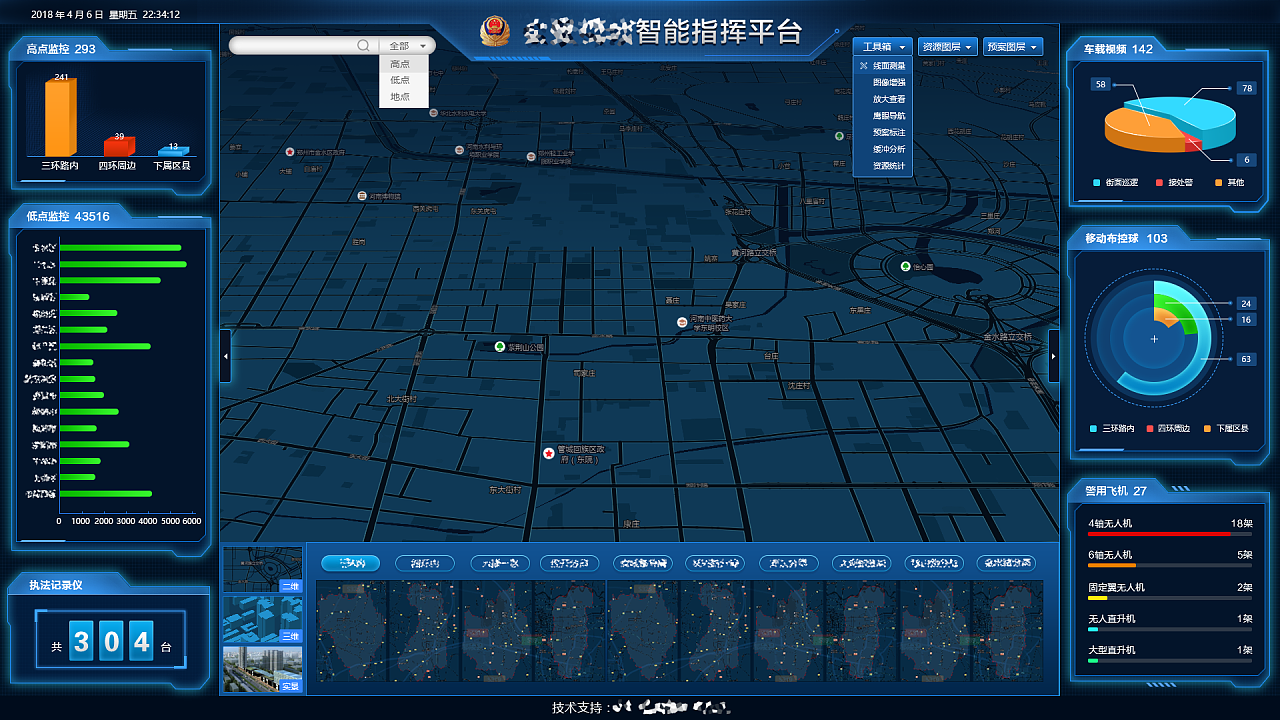Click the blue 下属区县 bar showing 13
The height and width of the screenshot is (720, 1280).
coord(172,151)
